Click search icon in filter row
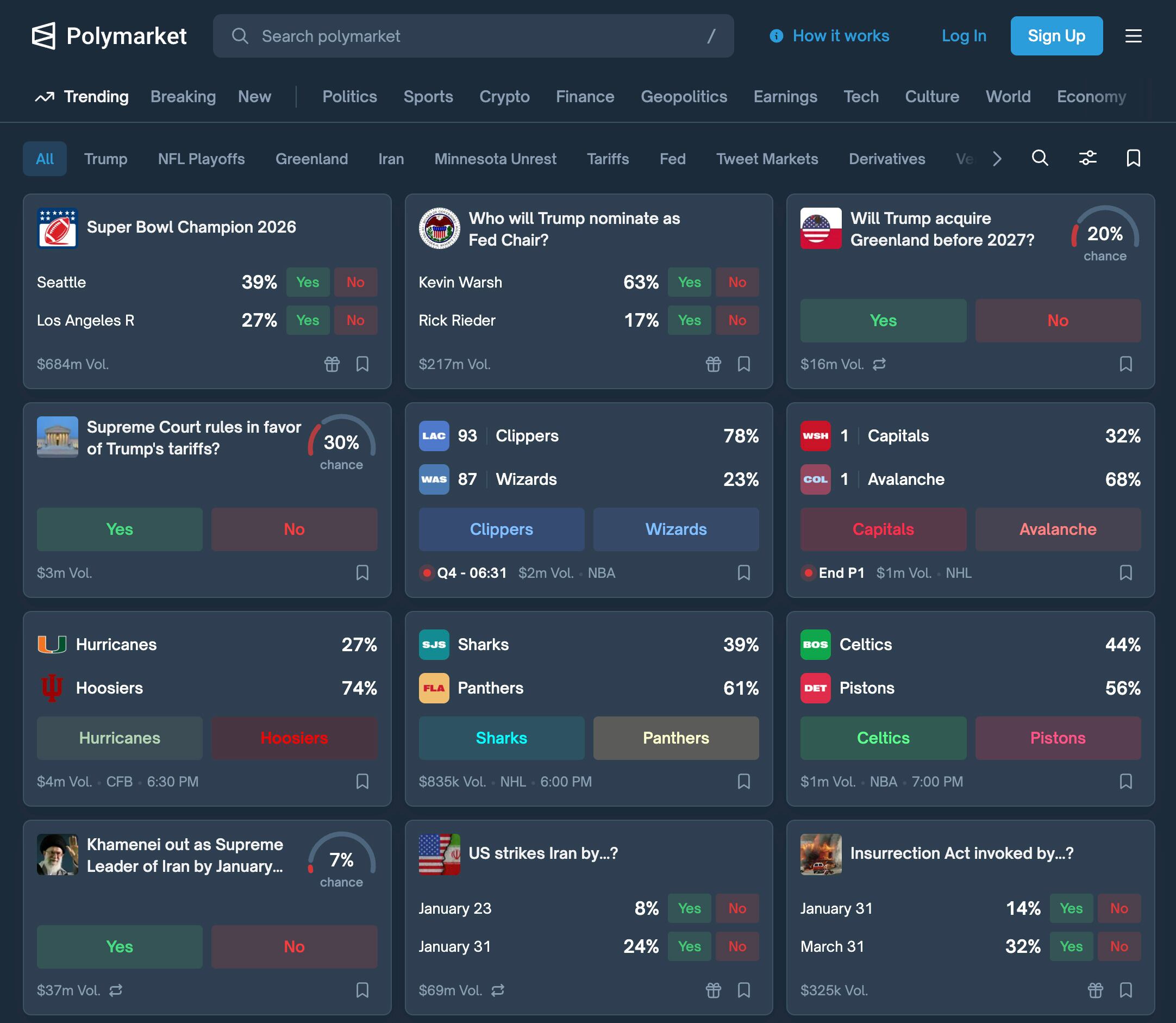This screenshot has height=1023, width=1176. pyautogui.click(x=1040, y=158)
